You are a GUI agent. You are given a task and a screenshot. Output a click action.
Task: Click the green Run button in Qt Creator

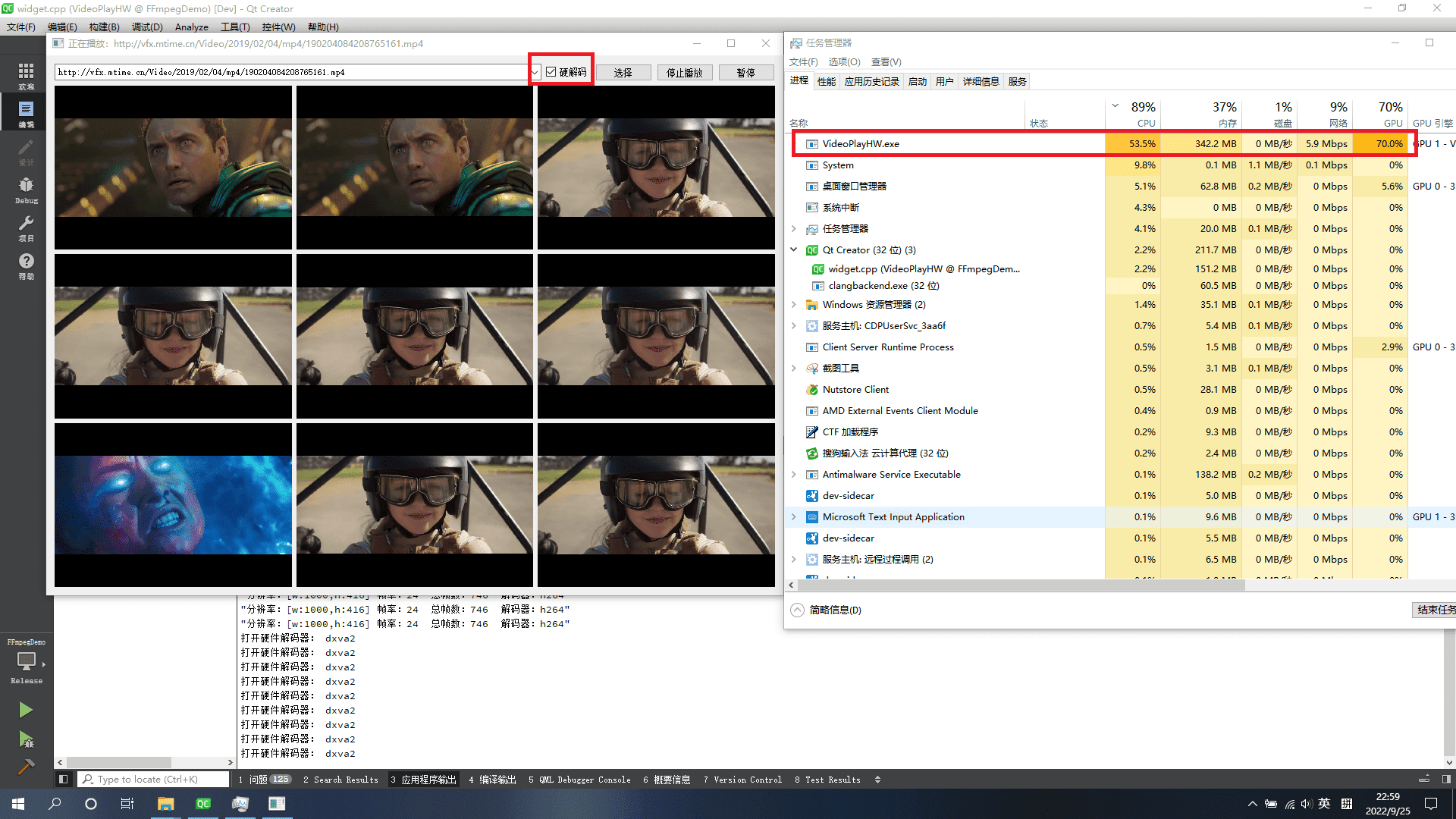pyautogui.click(x=26, y=710)
